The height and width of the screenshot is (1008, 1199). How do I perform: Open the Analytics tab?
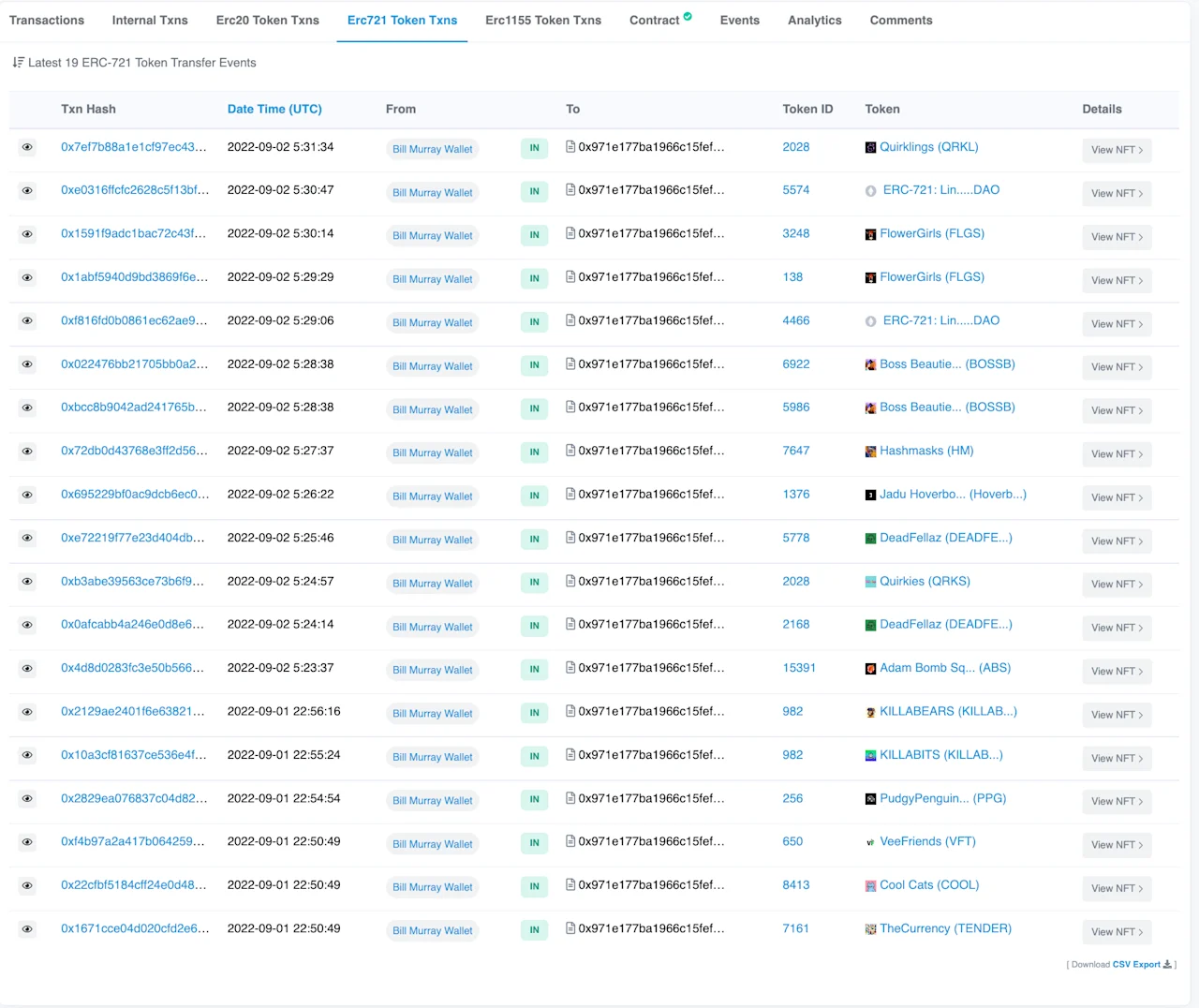coord(815,21)
